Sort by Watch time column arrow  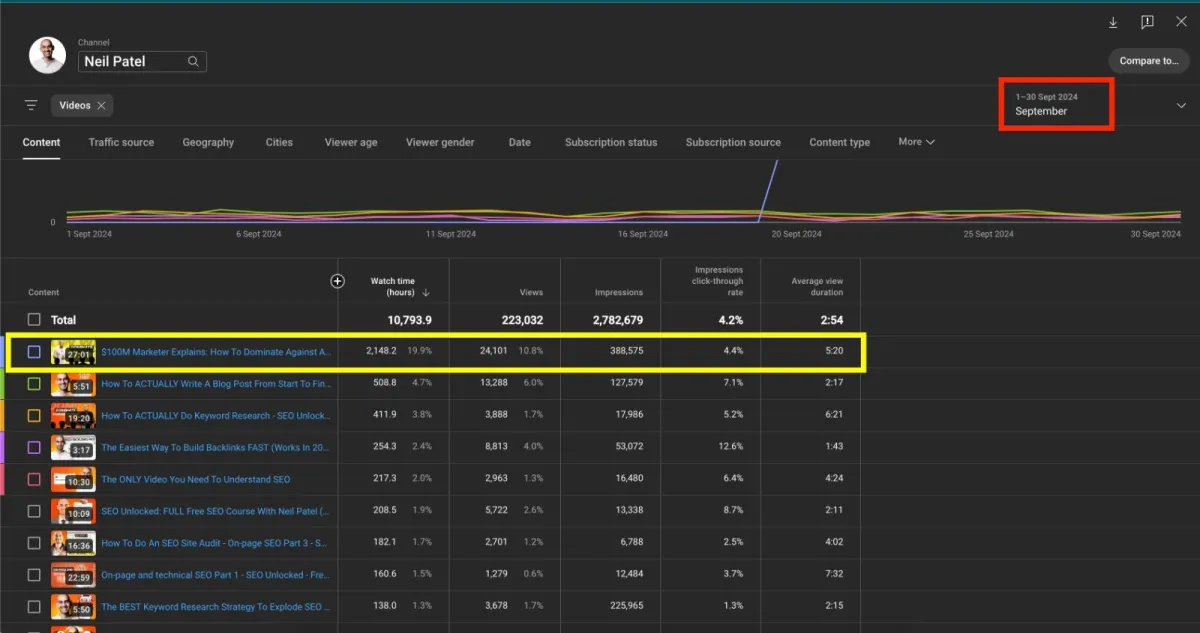point(427,293)
